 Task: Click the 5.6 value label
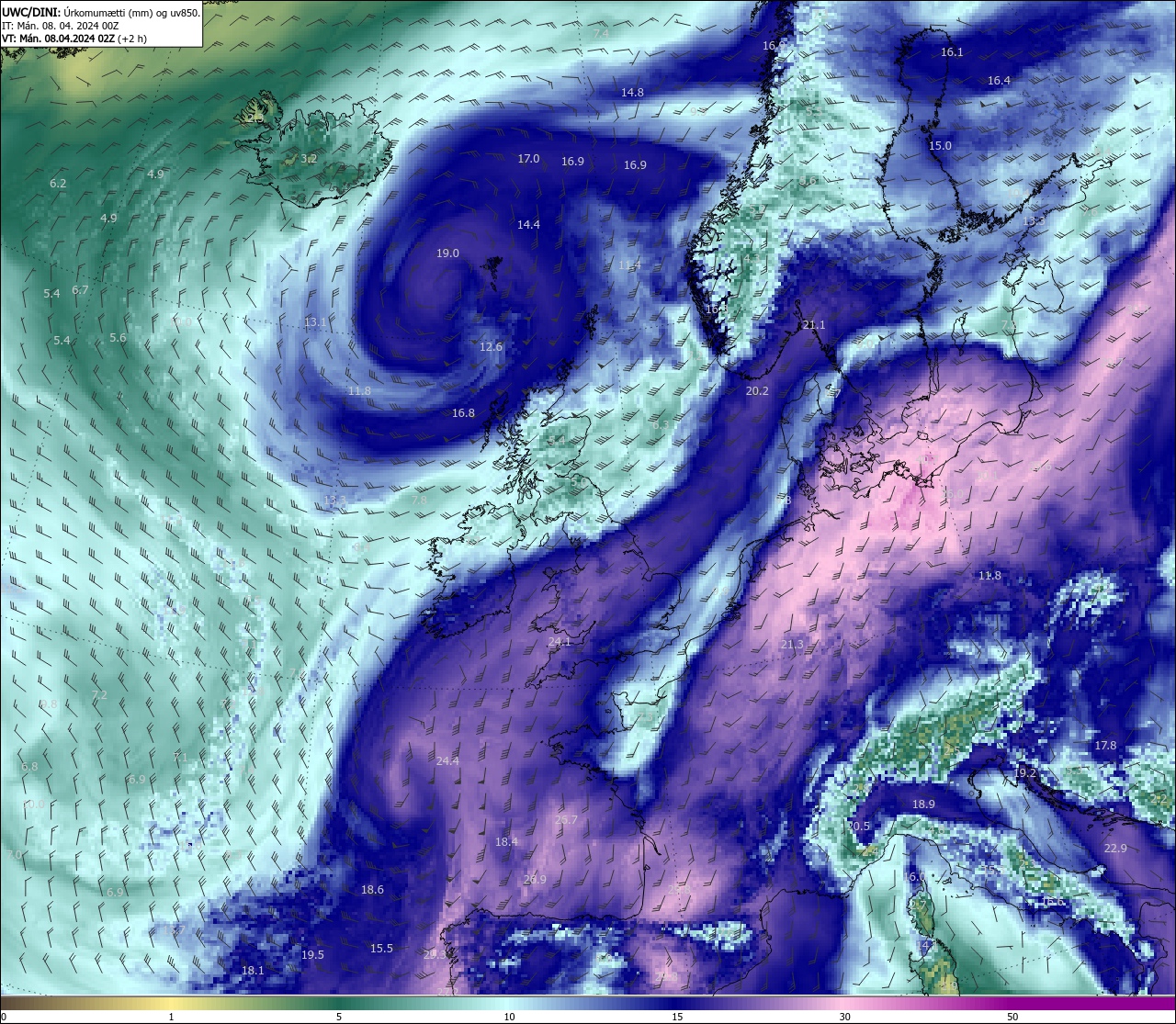118,338
